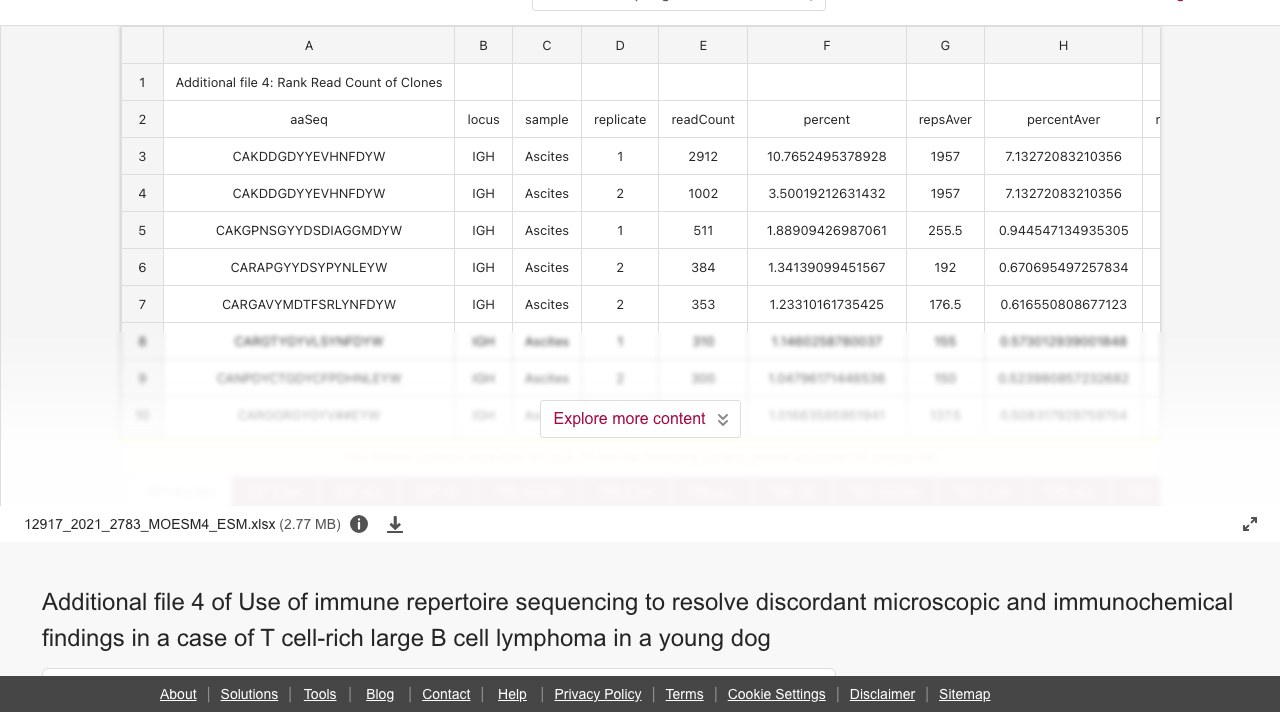Click the 'readCount' header cell
1280x720 pixels.
pyautogui.click(x=703, y=119)
